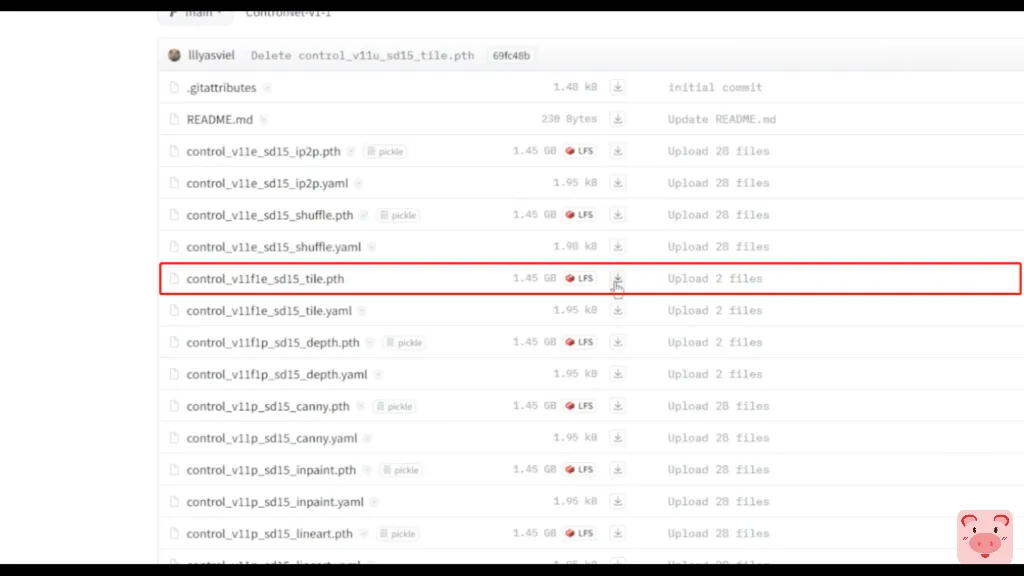Image resolution: width=1024 pixels, height=576 pixels.
Task: Click LFS badge on shuffle.pth row
Action: coord(579,215)
